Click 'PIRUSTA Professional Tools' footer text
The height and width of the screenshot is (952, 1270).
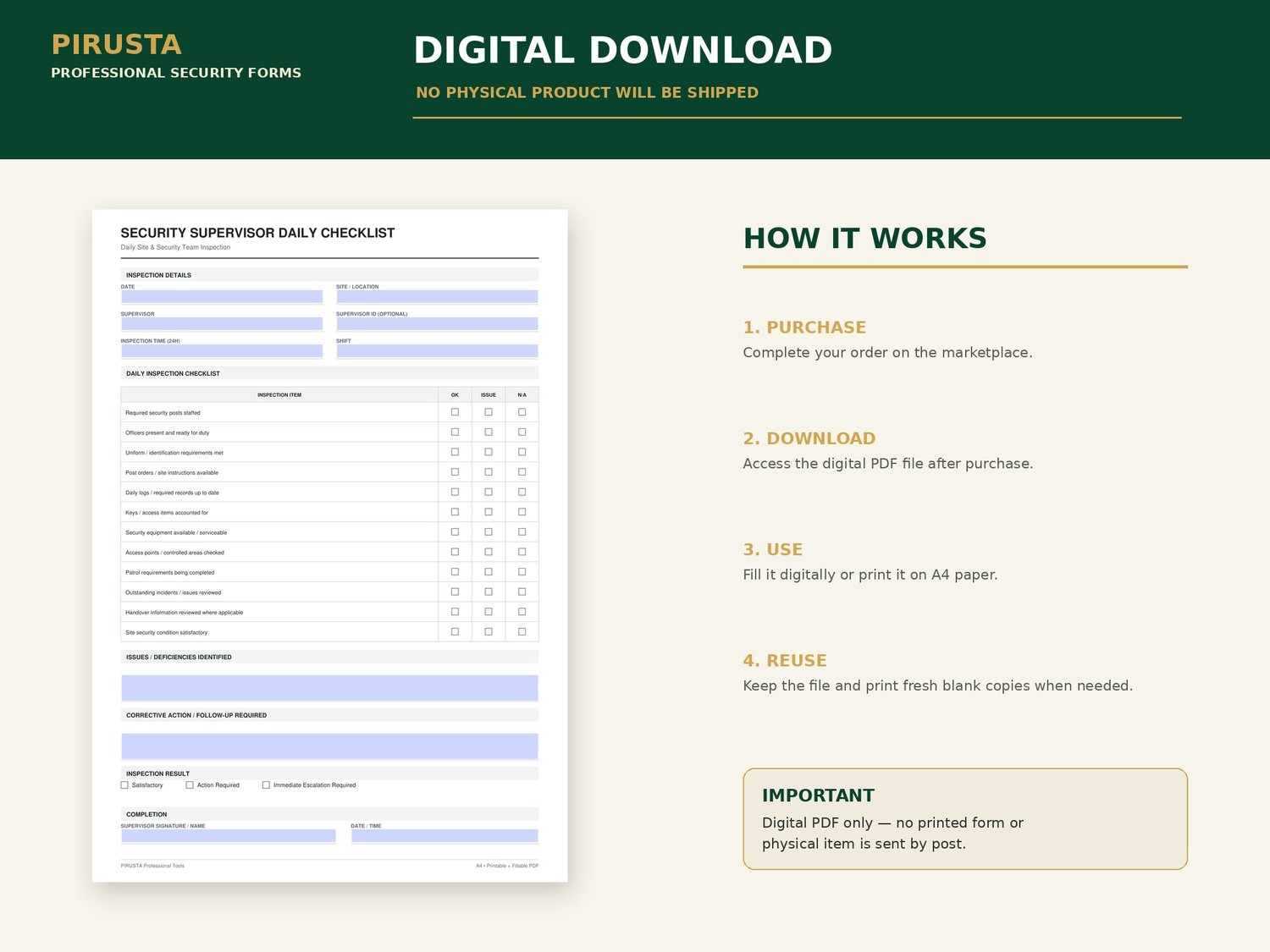click(x=152, y=866)
